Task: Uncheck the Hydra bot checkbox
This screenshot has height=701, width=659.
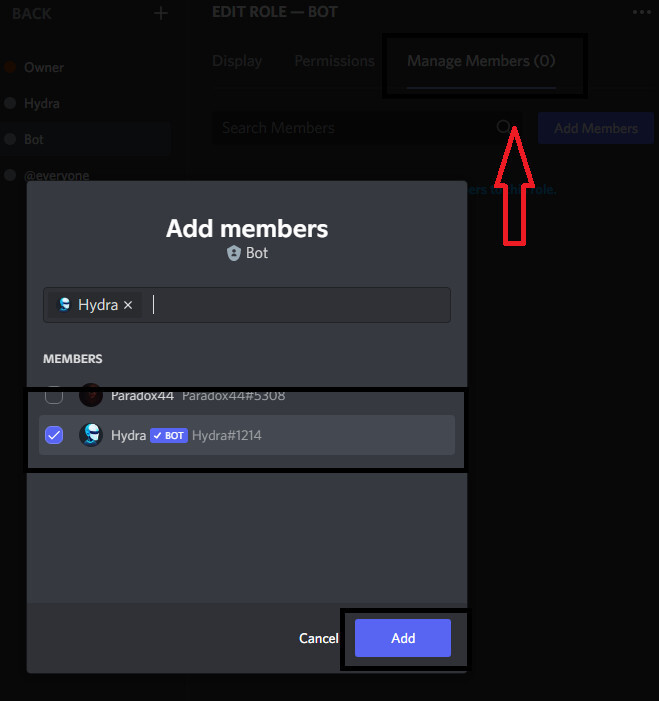Action: click(54, 435)
